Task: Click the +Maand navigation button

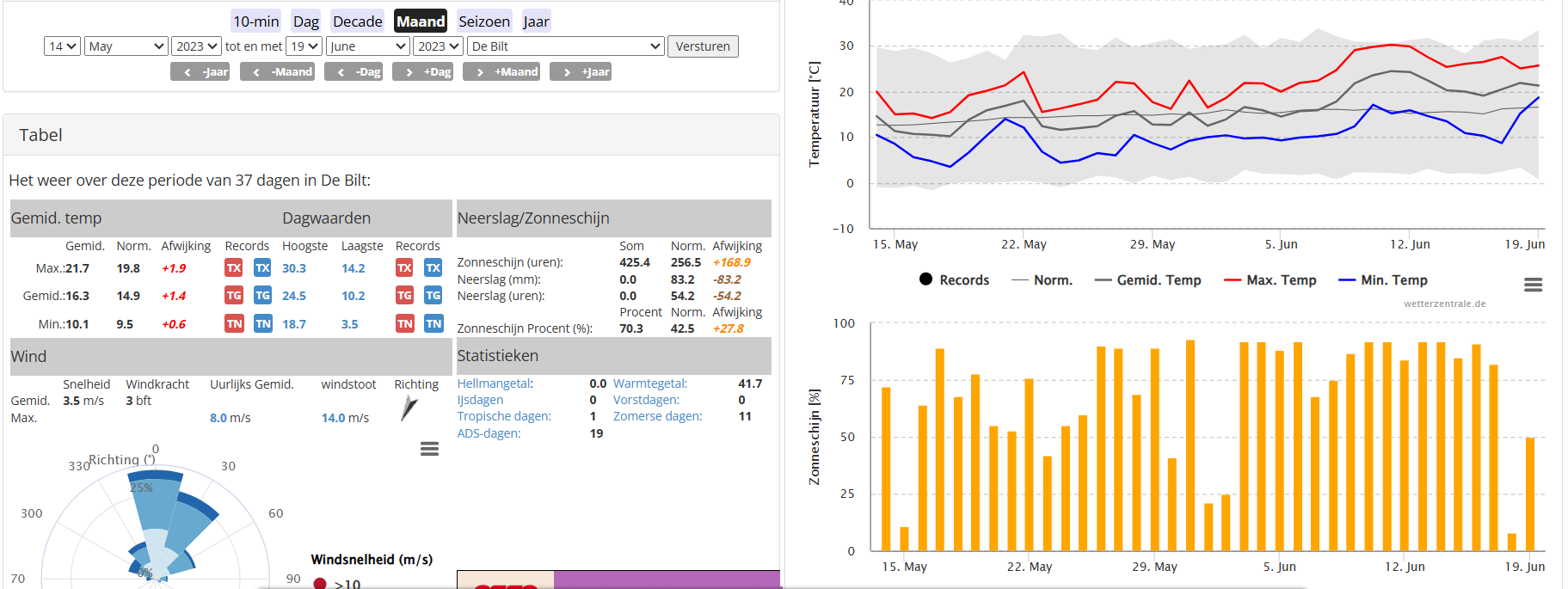Action: tap(501, 72)
